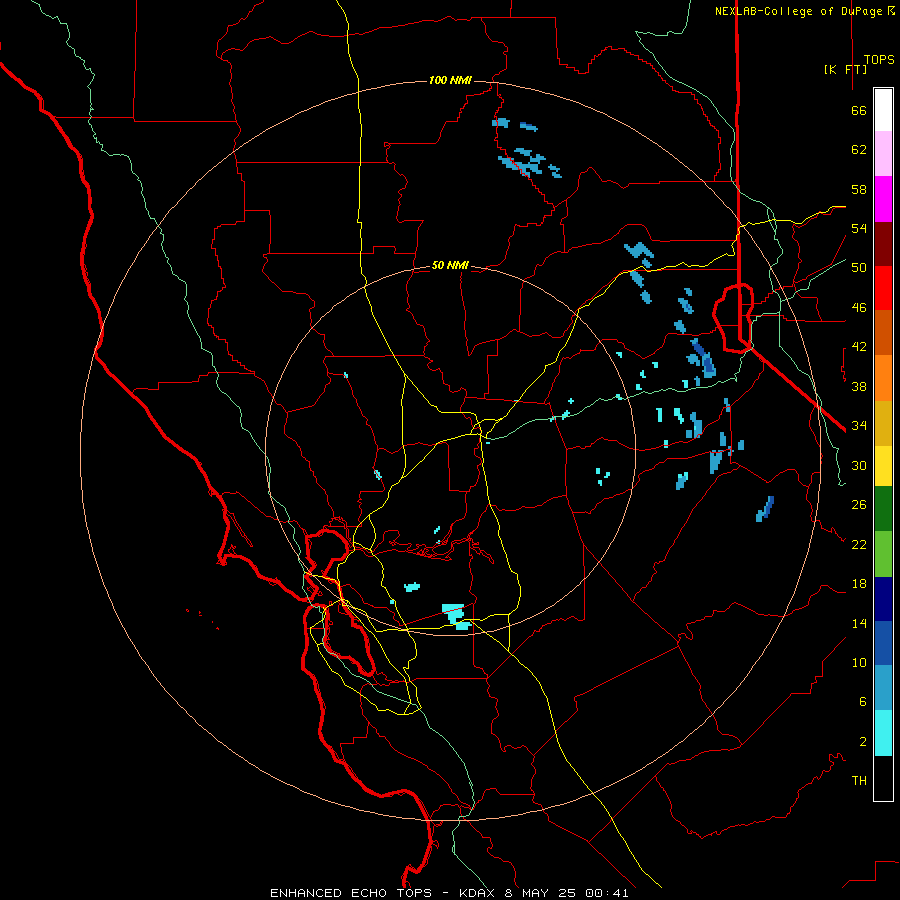
Task: Click the dark green 30 kft swatch
Action: point(883,509)
